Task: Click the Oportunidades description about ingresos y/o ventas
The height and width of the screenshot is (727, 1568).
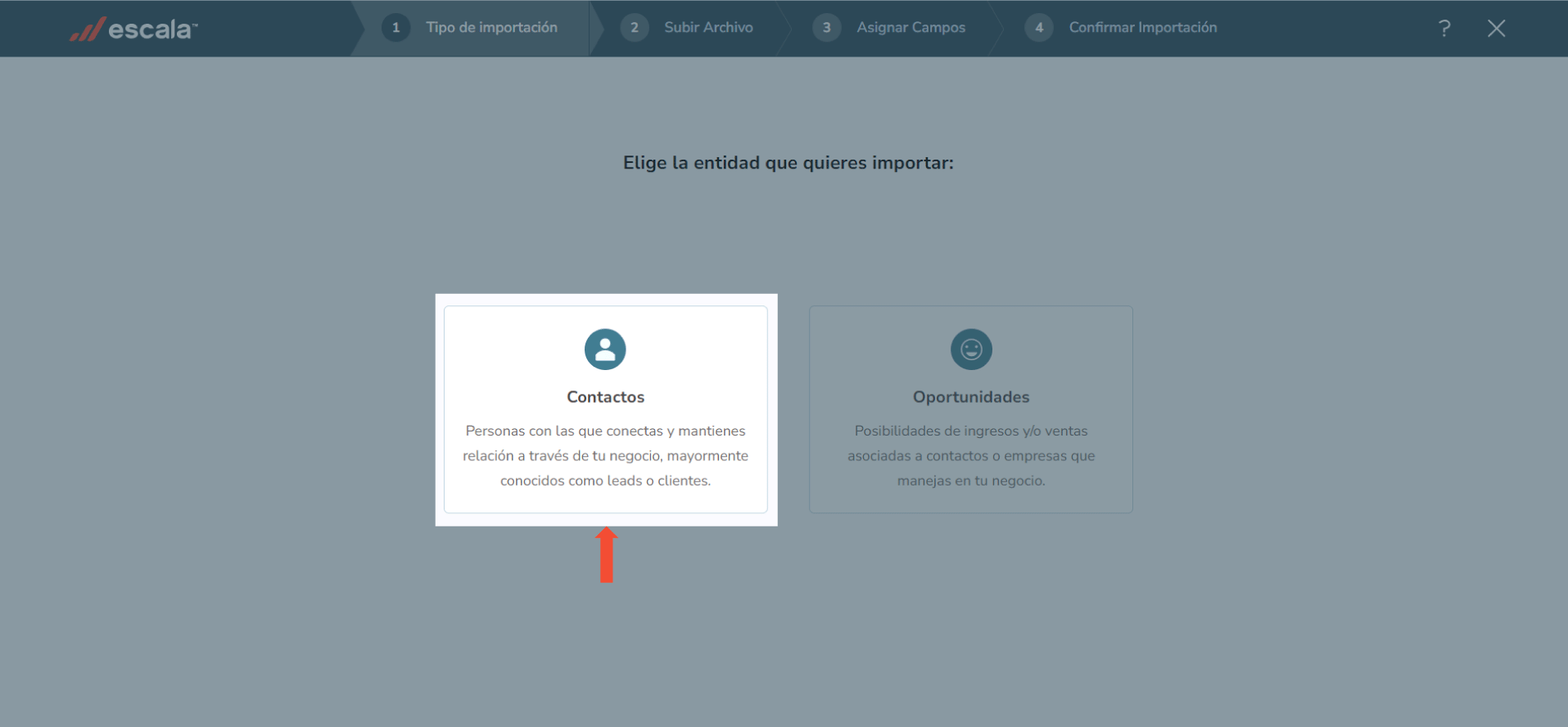Action: pyautogui.click(x=971, y=456)
